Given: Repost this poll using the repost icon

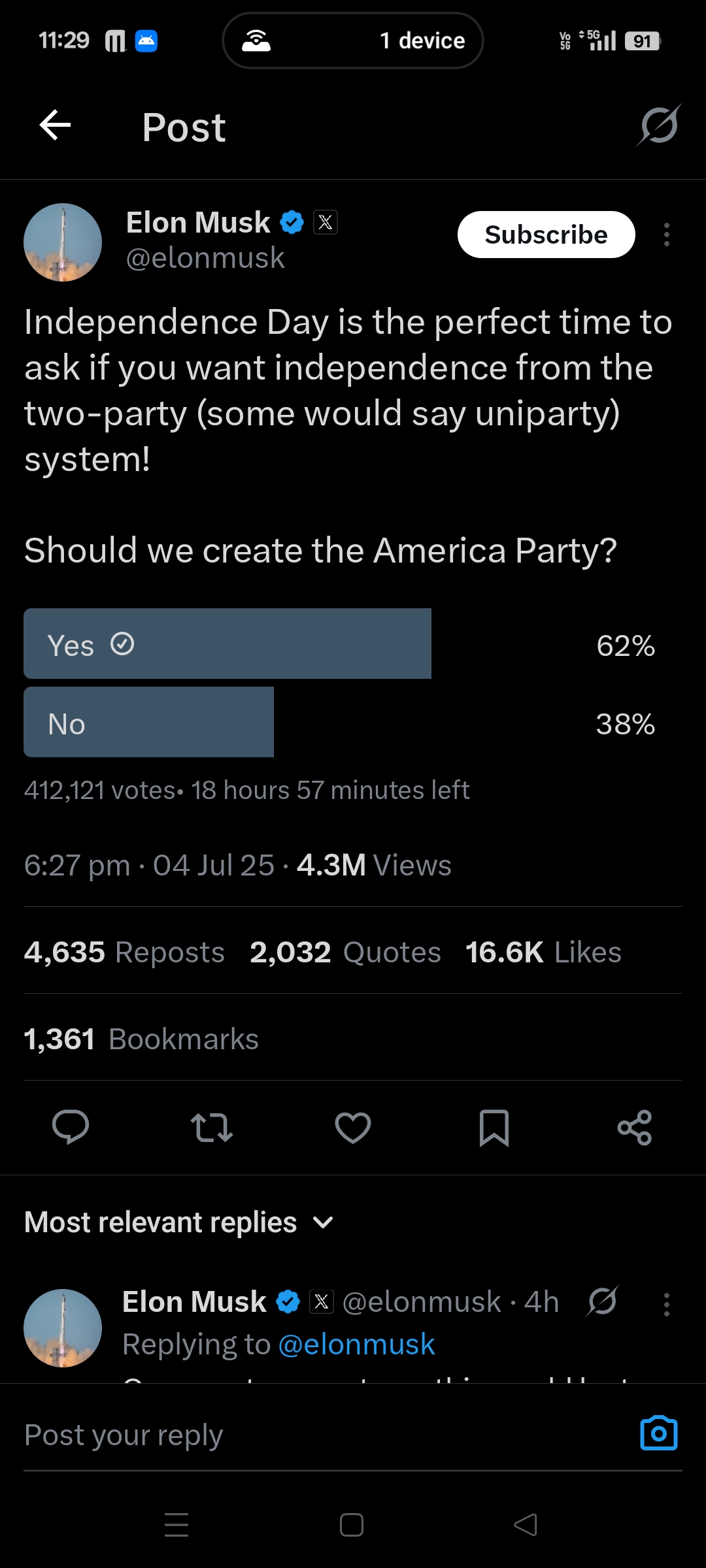Looking at the screenshot, I should click(212, 1127).
